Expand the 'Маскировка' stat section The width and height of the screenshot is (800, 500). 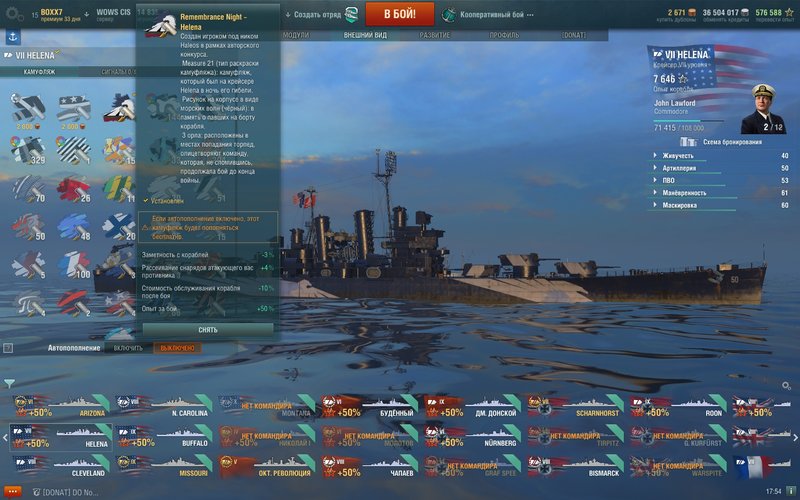pos(721,205)
